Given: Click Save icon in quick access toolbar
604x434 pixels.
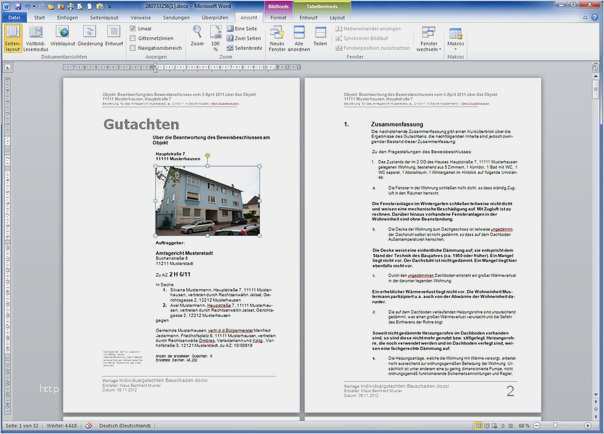Looking at the screenshot, I should click(x=18, y=7).
